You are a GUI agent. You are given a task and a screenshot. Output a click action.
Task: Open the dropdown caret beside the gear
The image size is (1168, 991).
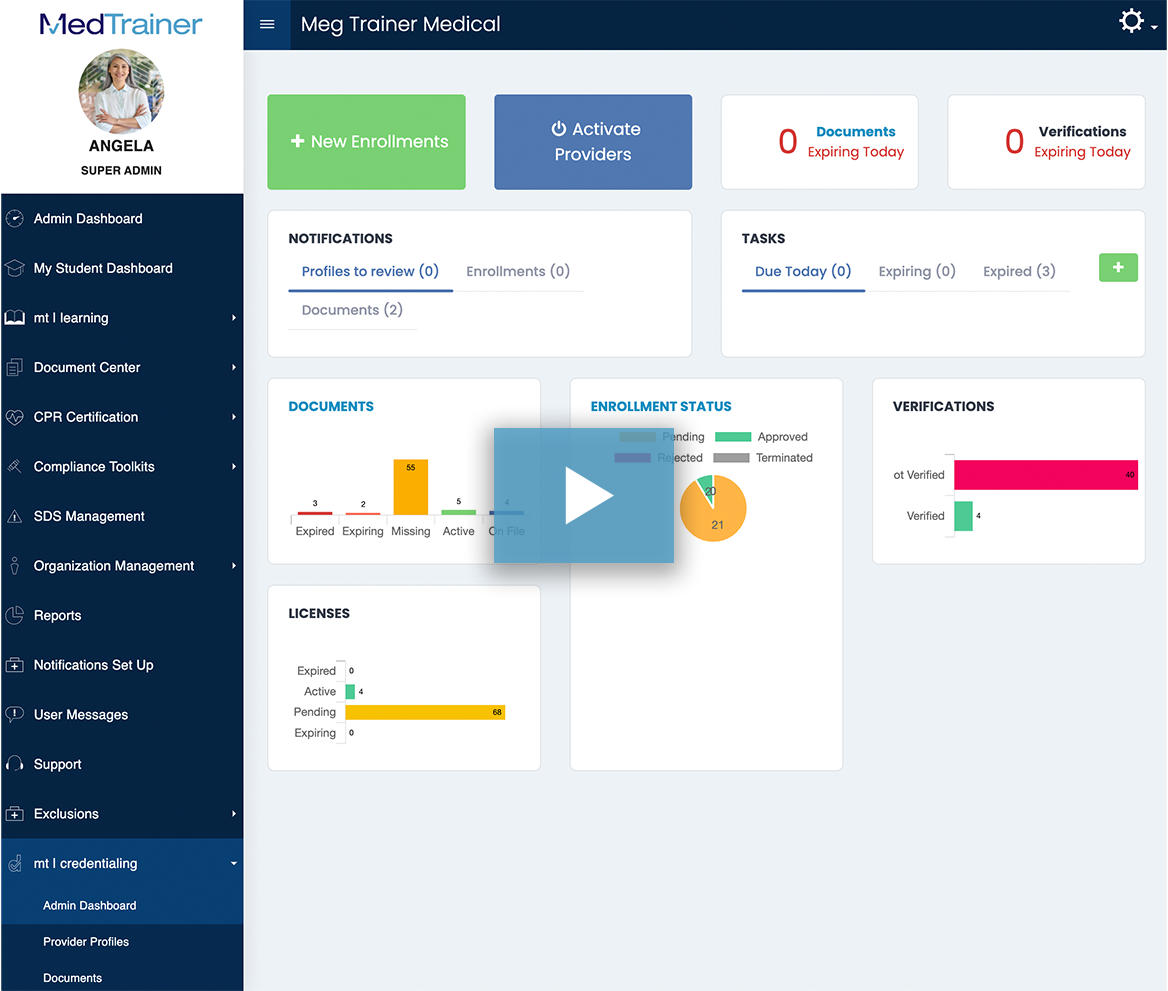(1154, 27)
